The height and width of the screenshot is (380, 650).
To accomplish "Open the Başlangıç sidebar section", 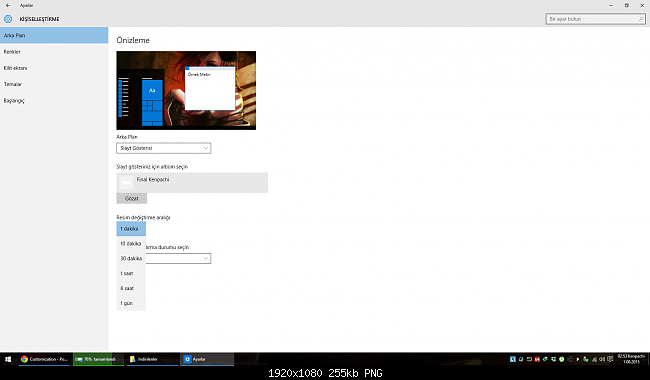I will tap(54, 101).
